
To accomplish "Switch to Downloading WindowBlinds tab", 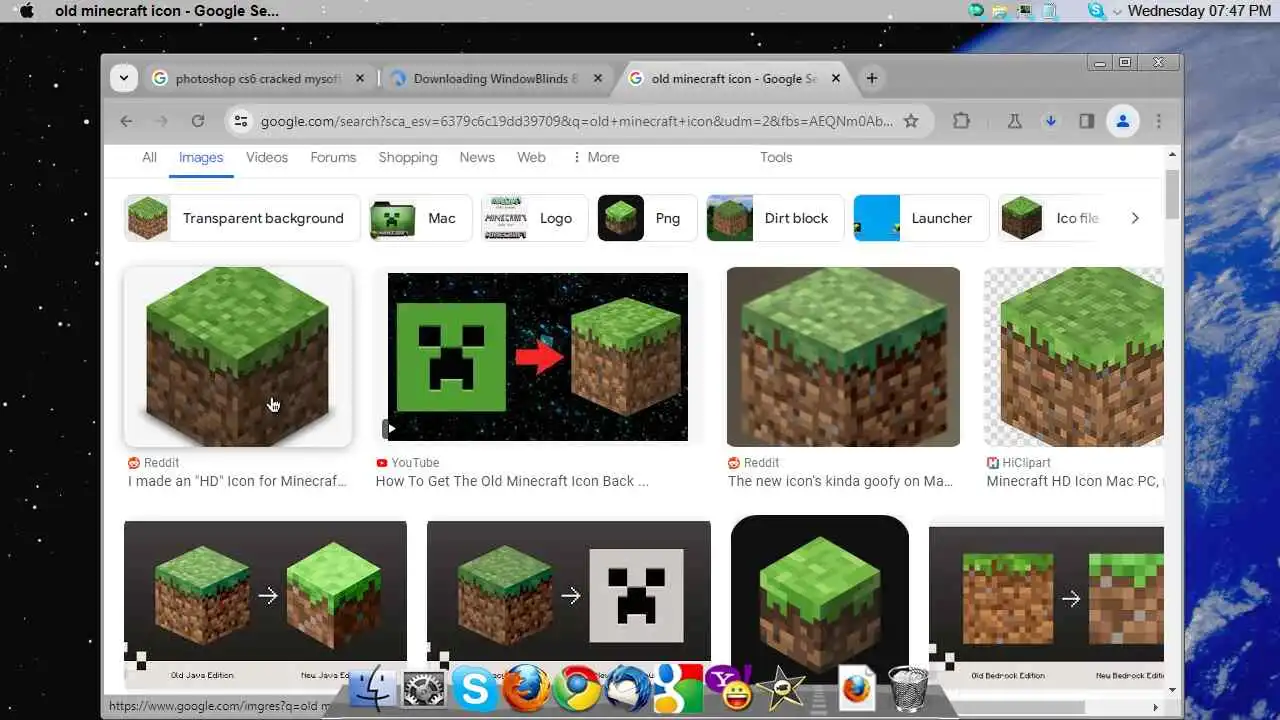I will (x=496, y=78).
